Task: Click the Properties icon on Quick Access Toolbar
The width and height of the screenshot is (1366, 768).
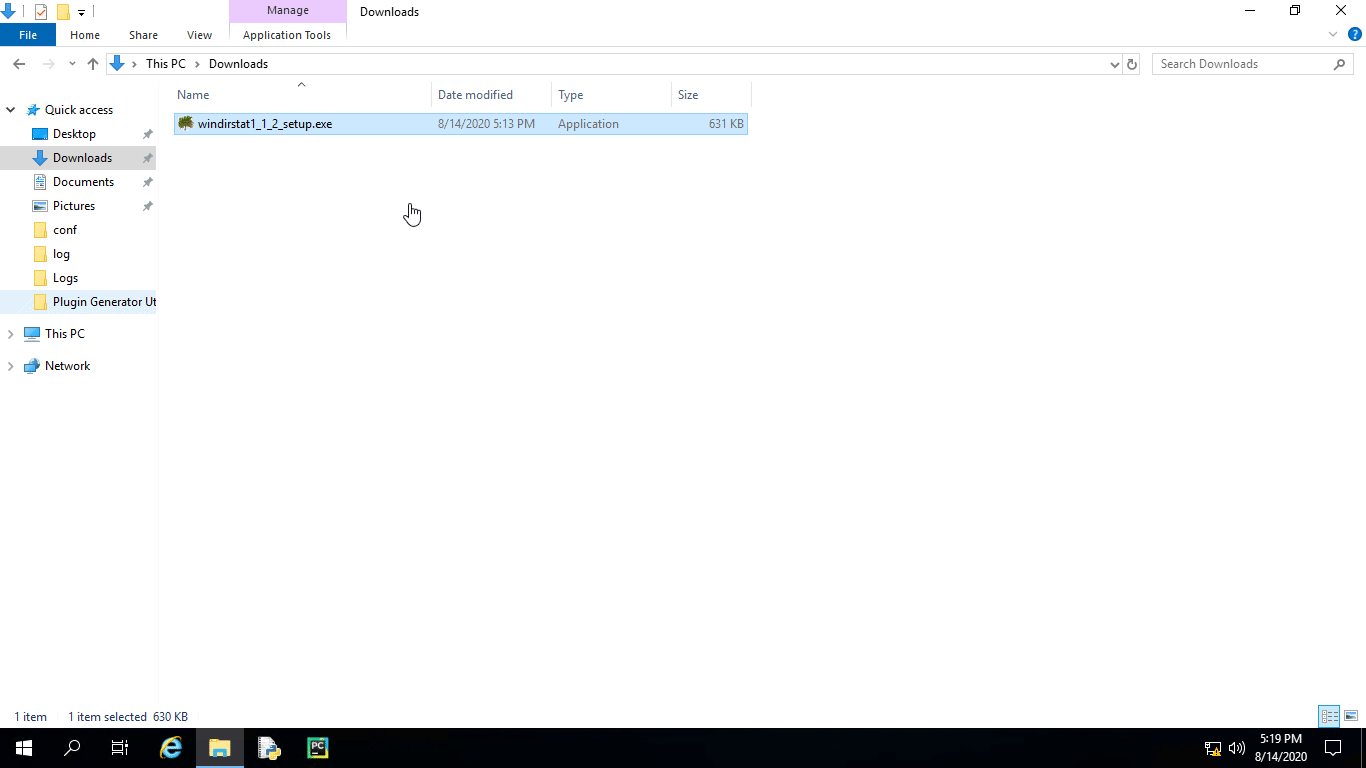Action: click(x=42, y=12)
